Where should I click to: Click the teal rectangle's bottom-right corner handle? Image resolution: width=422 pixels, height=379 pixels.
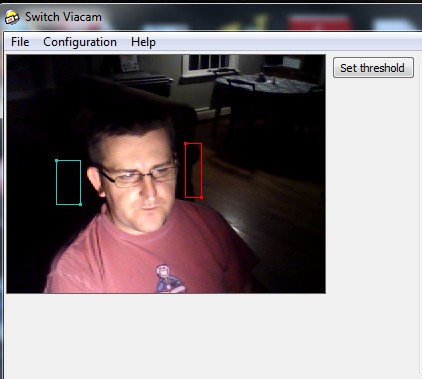(81, 204)
